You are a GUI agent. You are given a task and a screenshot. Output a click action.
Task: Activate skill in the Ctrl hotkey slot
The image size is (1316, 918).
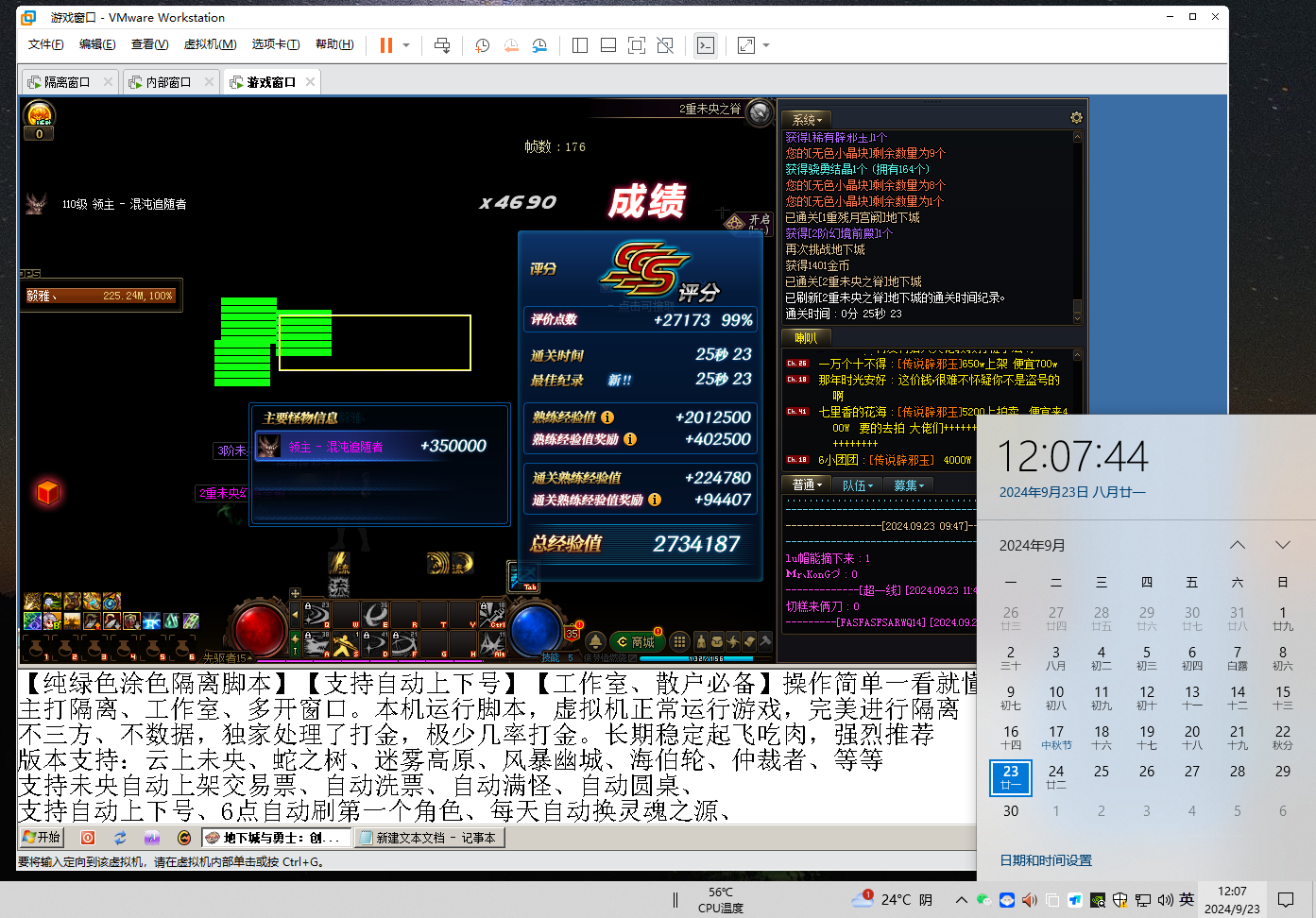pyautogui.click(x=492, y=615)
